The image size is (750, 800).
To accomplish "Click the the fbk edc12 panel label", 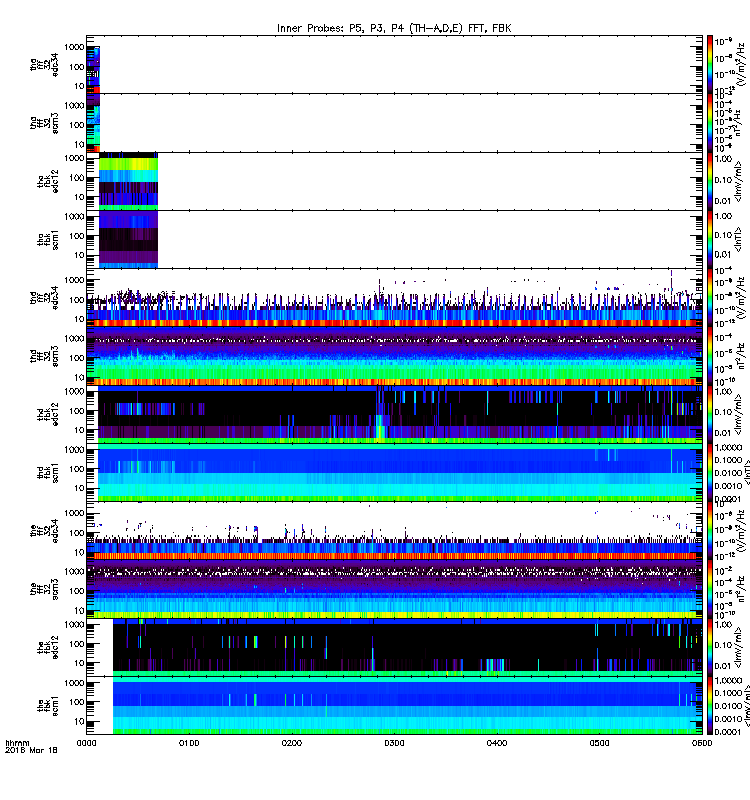I will (x=48, y=647).
